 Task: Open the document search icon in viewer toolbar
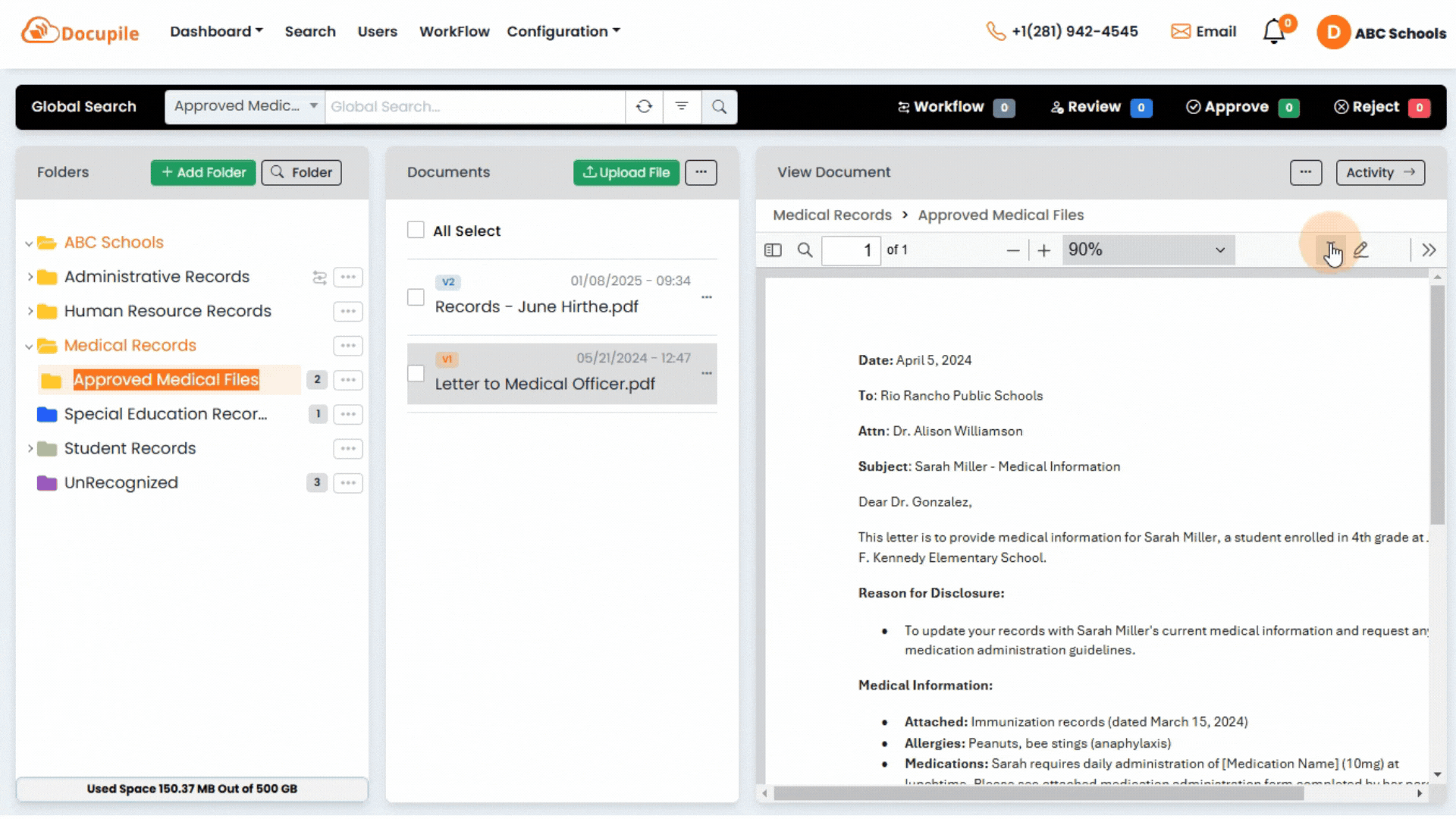(x=805, y=249)
